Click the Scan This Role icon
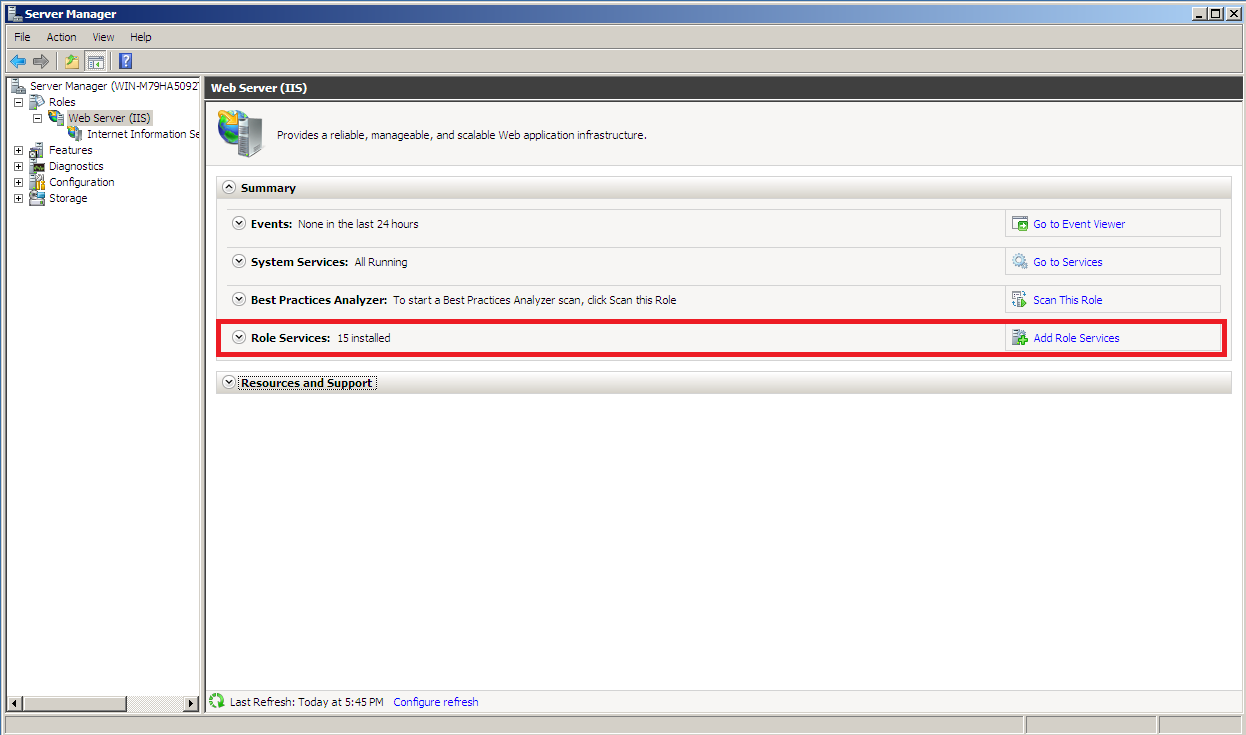 point(1019,300)
